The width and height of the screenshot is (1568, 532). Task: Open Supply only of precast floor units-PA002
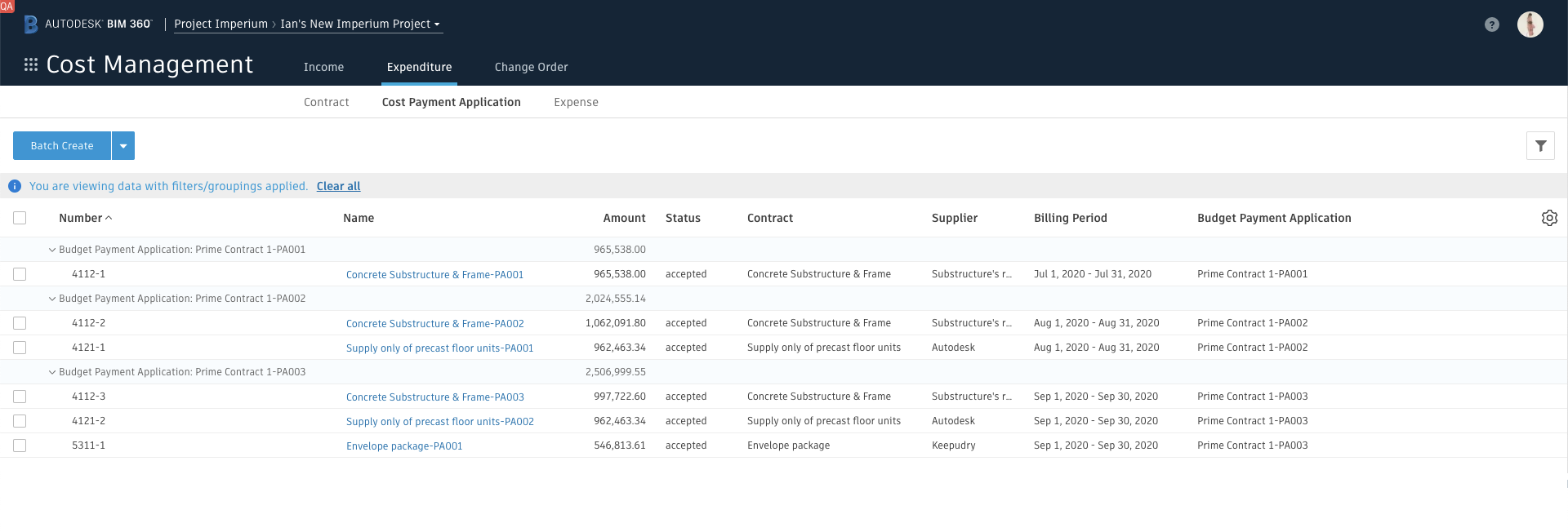(x=439, y=422)
